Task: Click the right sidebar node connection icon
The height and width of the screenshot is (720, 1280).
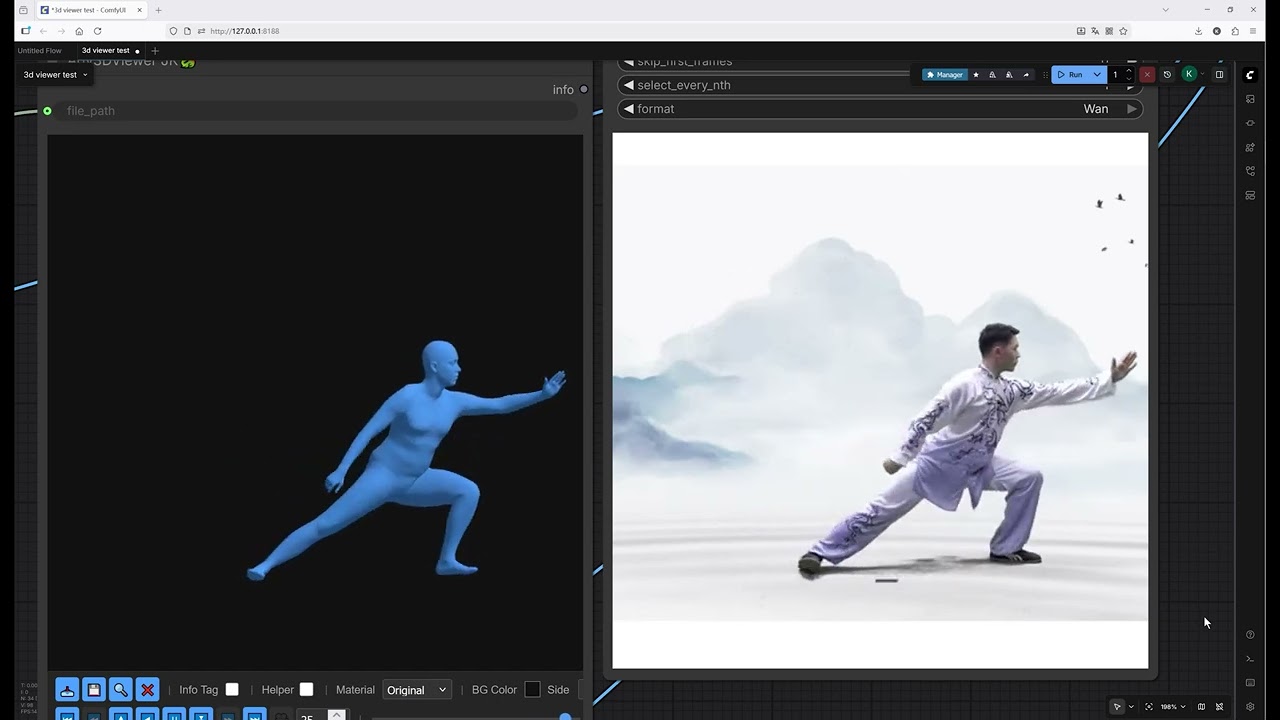Action: [1250, 123]
